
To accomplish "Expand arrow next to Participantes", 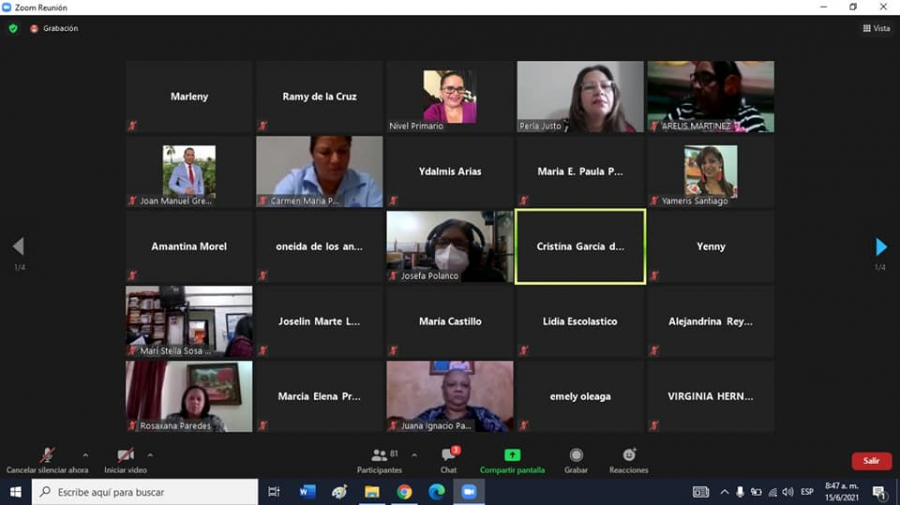I will (x=414, y=455).
